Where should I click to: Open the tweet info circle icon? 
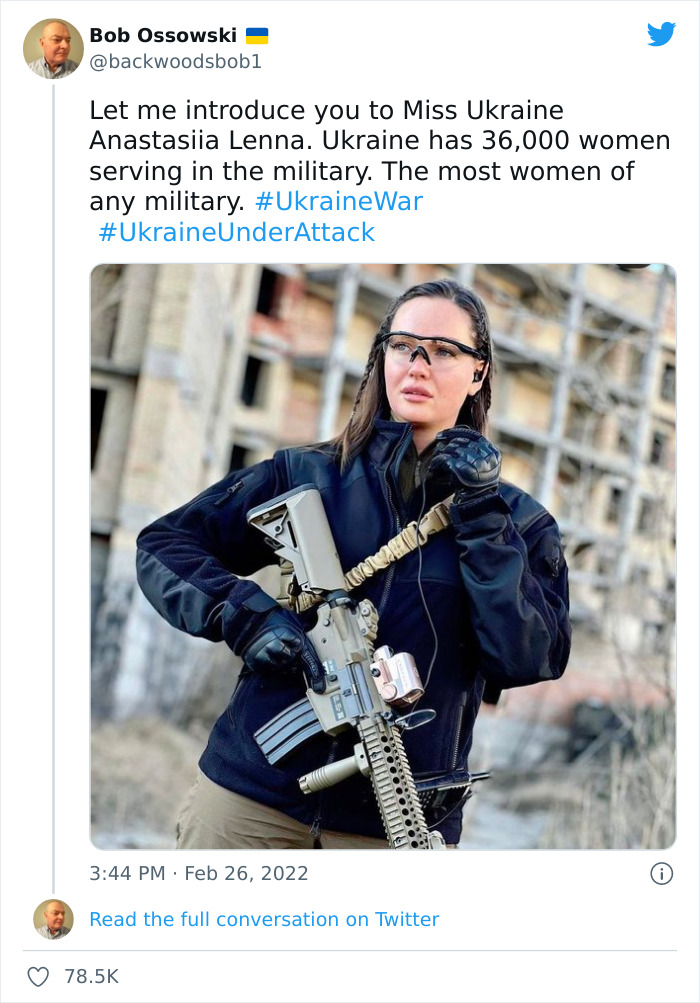(661, 873)
